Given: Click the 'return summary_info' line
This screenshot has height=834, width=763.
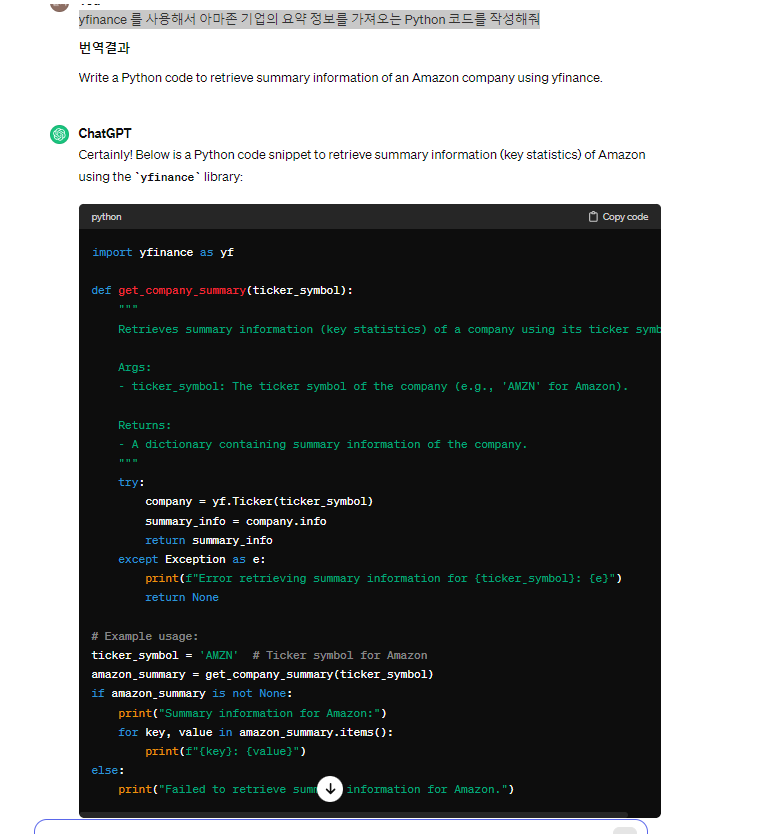Looking at the screenshot, I should coord(209,540).
